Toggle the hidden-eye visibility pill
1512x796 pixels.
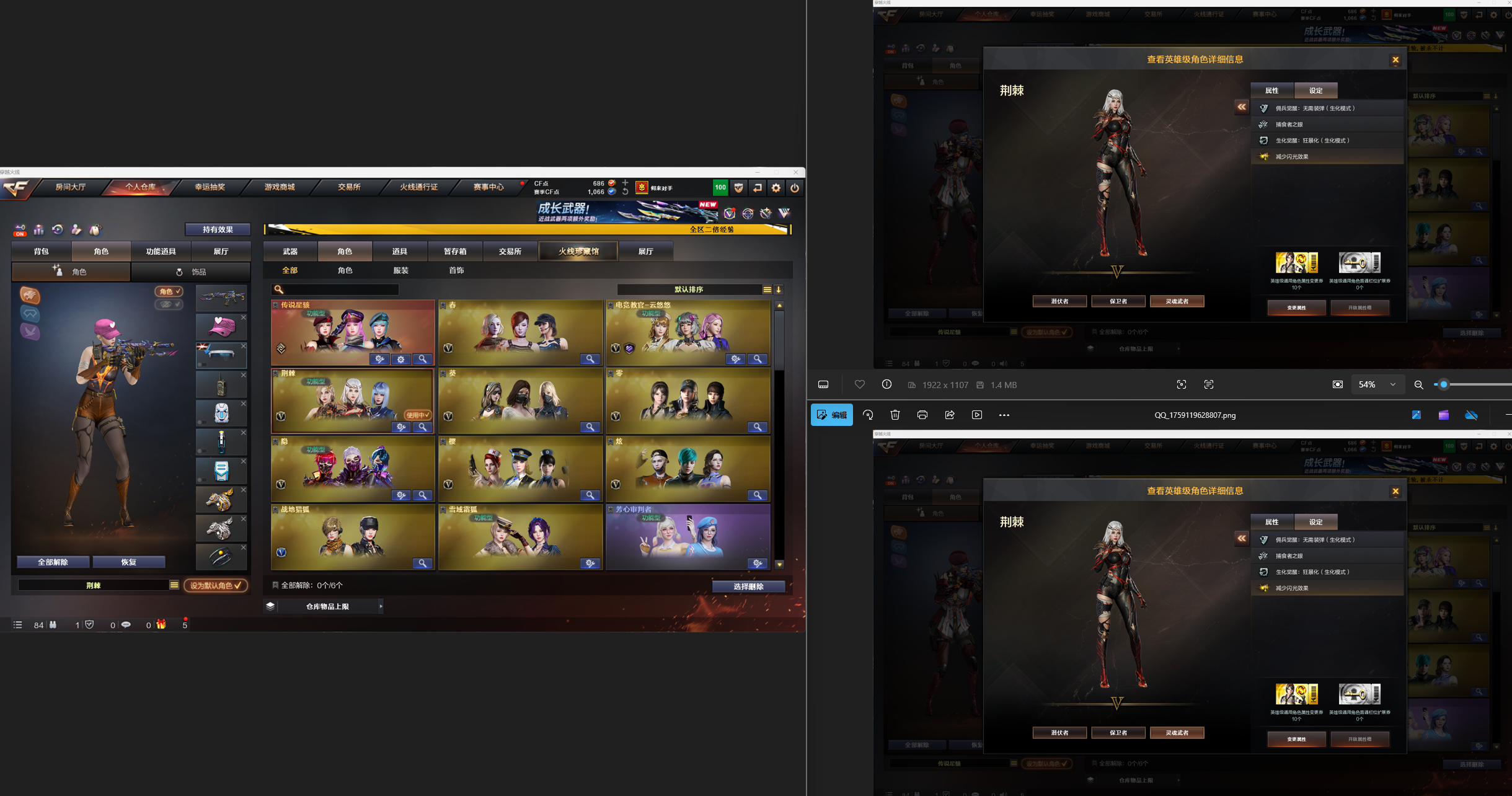click(x=169, y=304)
